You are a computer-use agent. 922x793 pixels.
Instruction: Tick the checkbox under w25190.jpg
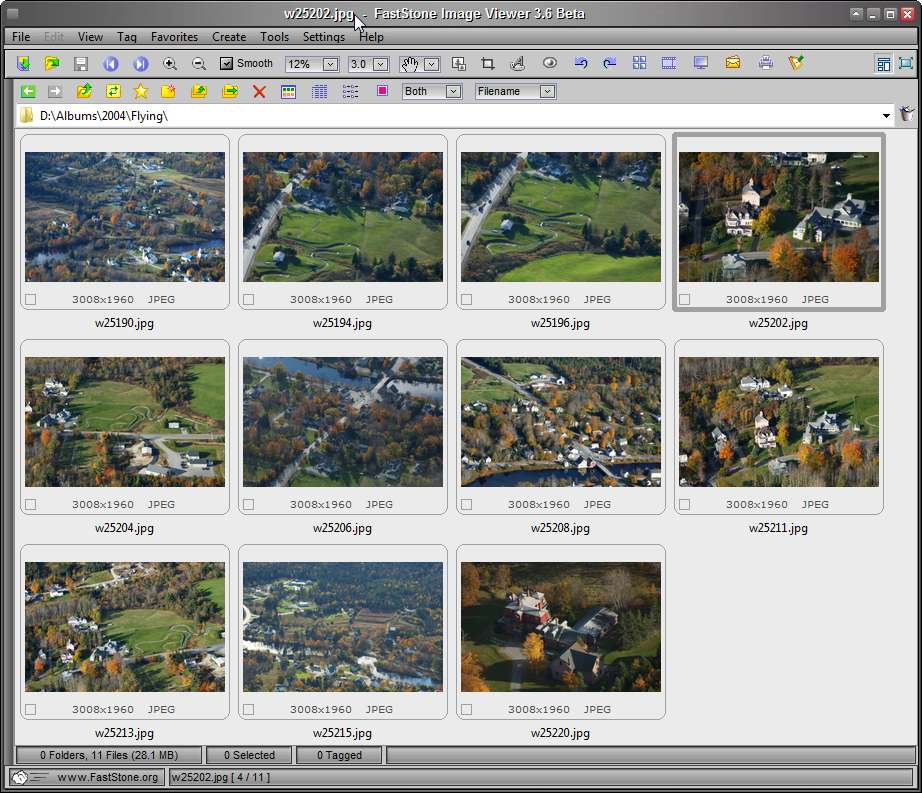click(31, 299)
